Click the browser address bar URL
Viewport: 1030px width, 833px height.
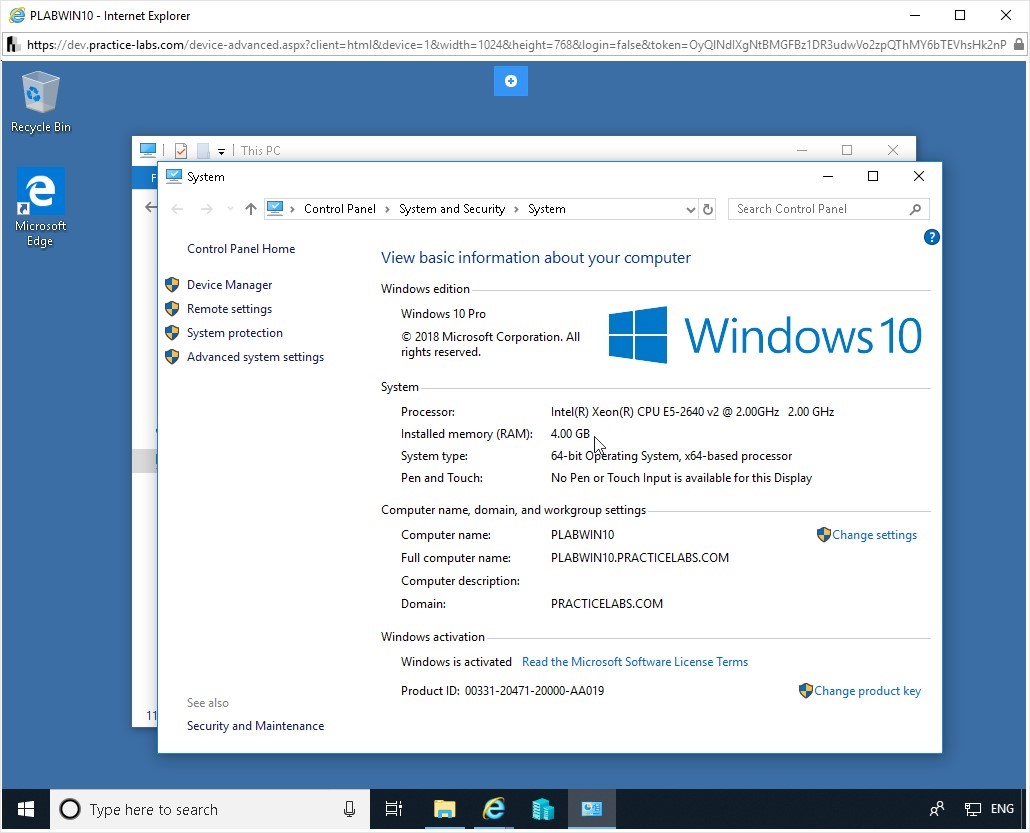pos(516,45)
